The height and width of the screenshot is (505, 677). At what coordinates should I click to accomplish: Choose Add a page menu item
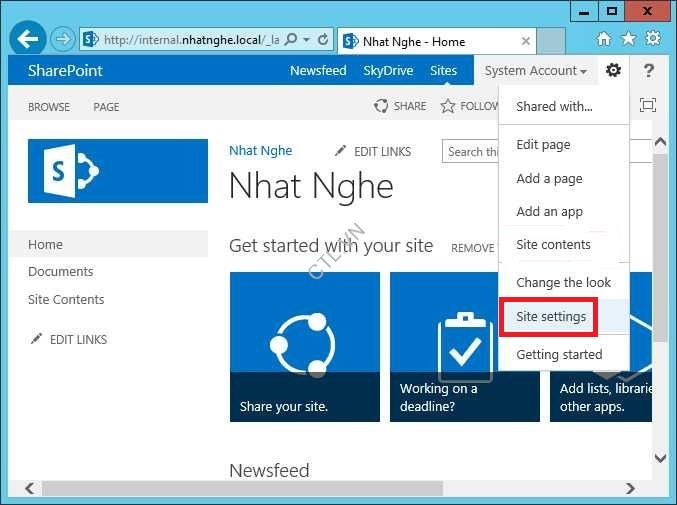coord(564,178)
